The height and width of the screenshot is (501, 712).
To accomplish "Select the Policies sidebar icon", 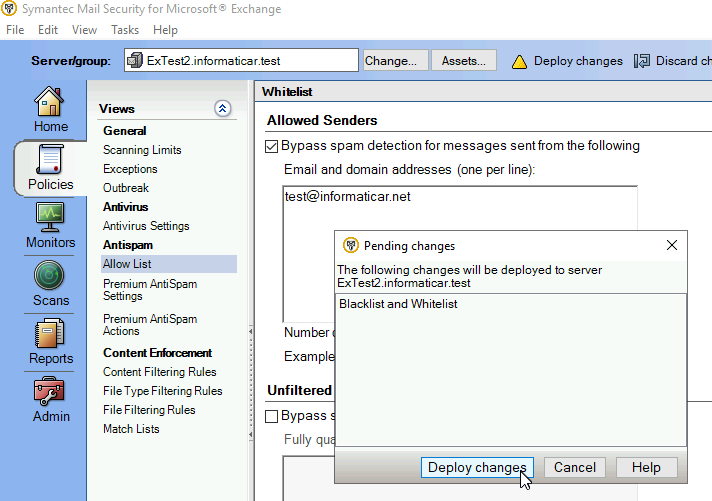I will click(x=50, y=159).
